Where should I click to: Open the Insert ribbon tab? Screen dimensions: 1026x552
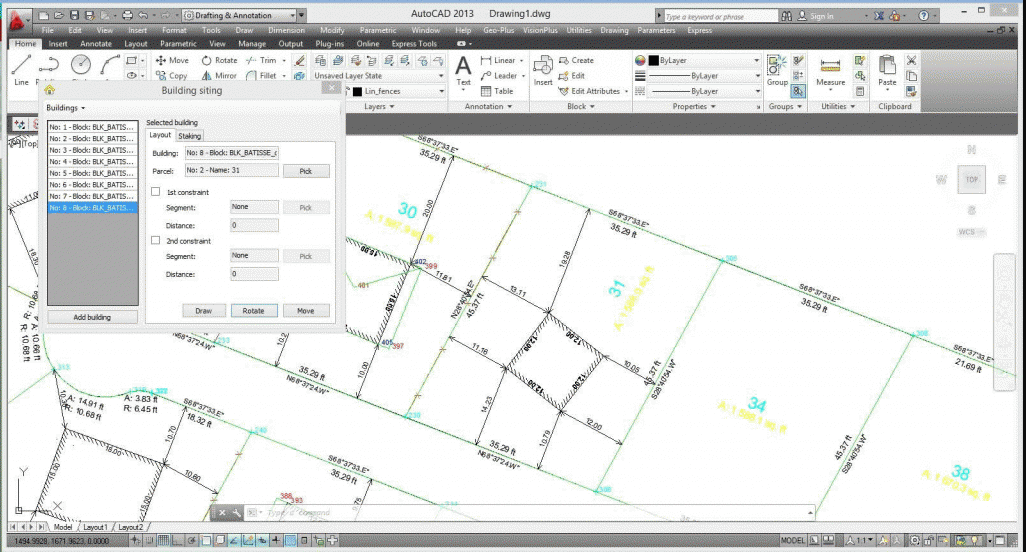tap(58, 44)
